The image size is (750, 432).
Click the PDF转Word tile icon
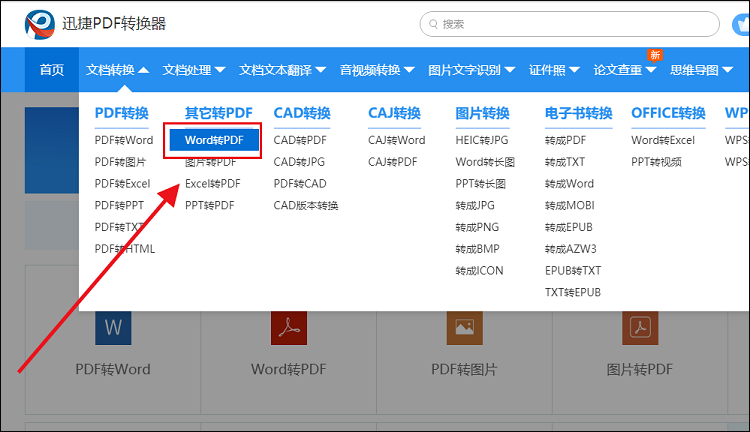[x=112, y=327]
